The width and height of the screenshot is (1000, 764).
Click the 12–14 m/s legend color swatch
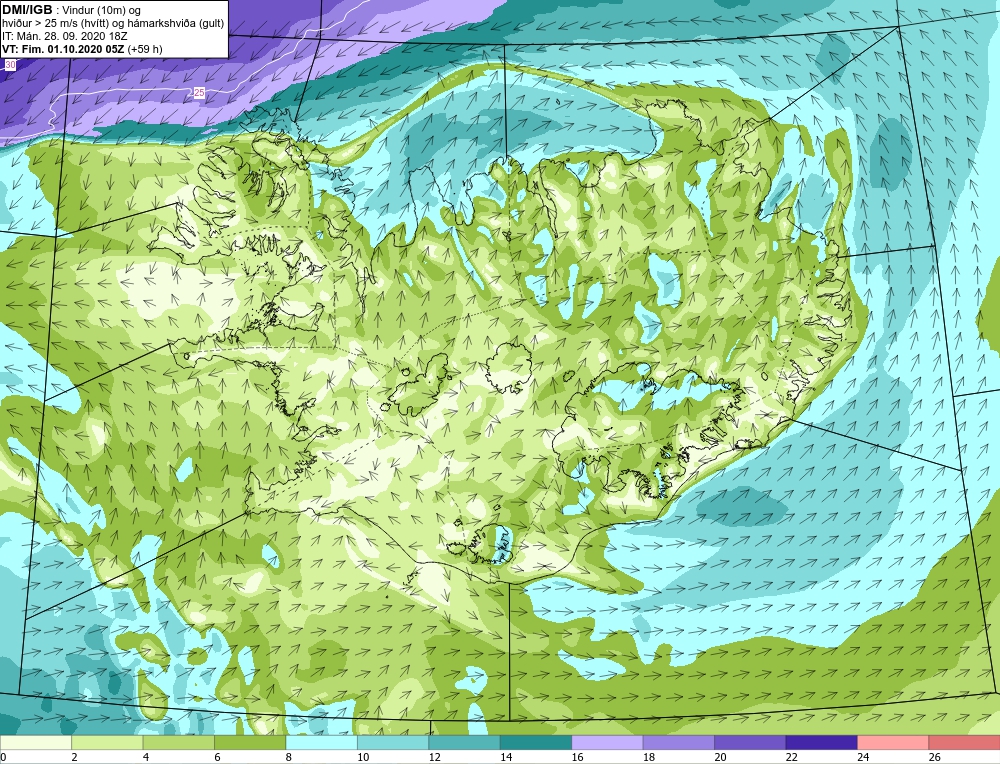[x=464, y=742]
